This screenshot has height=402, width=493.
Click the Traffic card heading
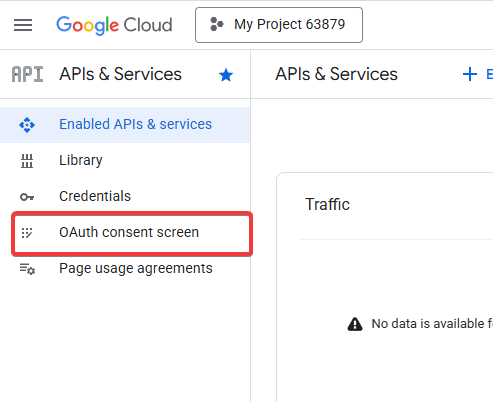pyautogui.click(x=327, y=204)
